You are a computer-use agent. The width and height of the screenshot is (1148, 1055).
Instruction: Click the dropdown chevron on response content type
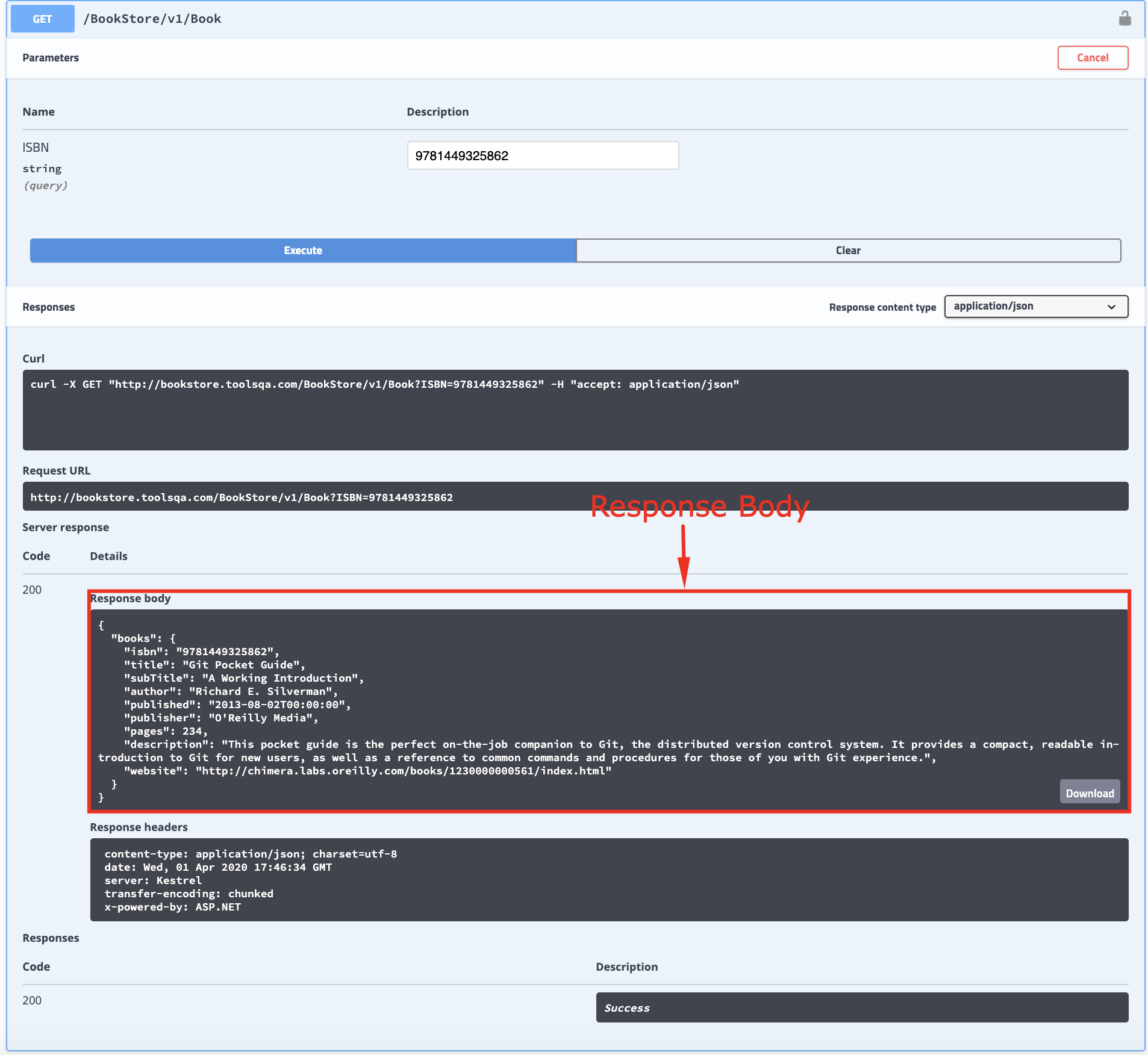tap(1111, 307)
